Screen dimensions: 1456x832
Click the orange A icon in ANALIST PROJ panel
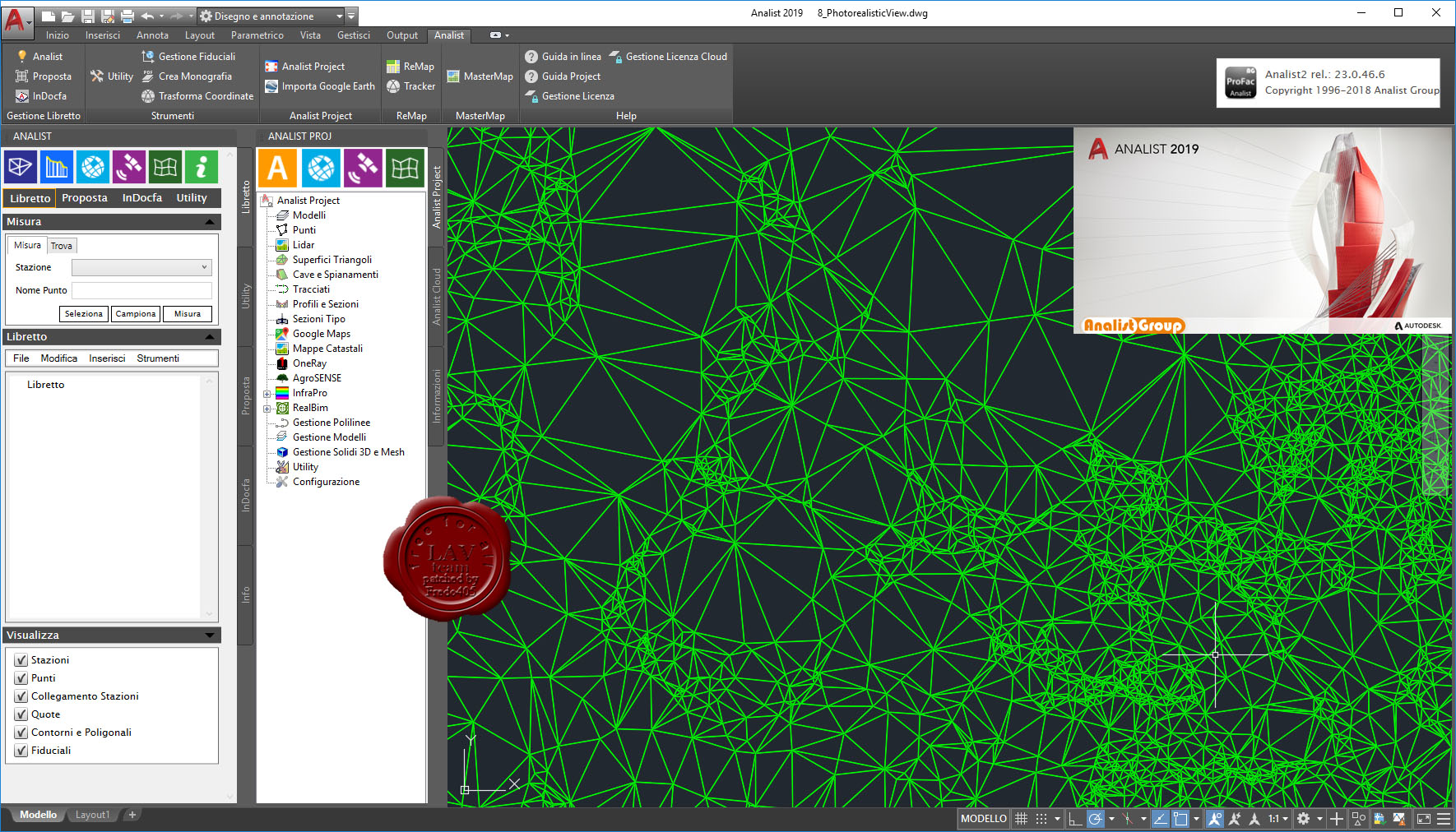point(278,168)
